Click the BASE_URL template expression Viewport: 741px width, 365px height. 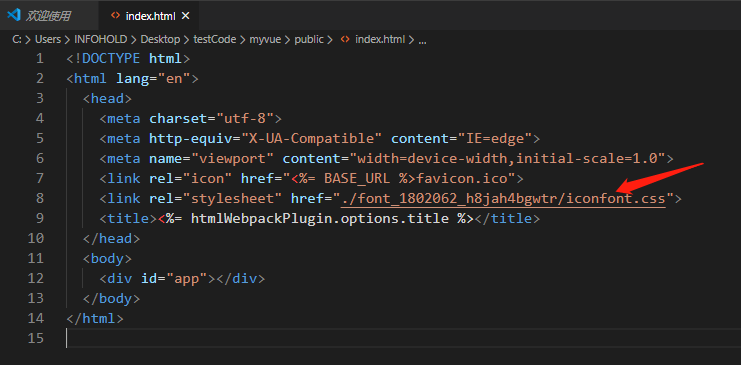(353, 179)
